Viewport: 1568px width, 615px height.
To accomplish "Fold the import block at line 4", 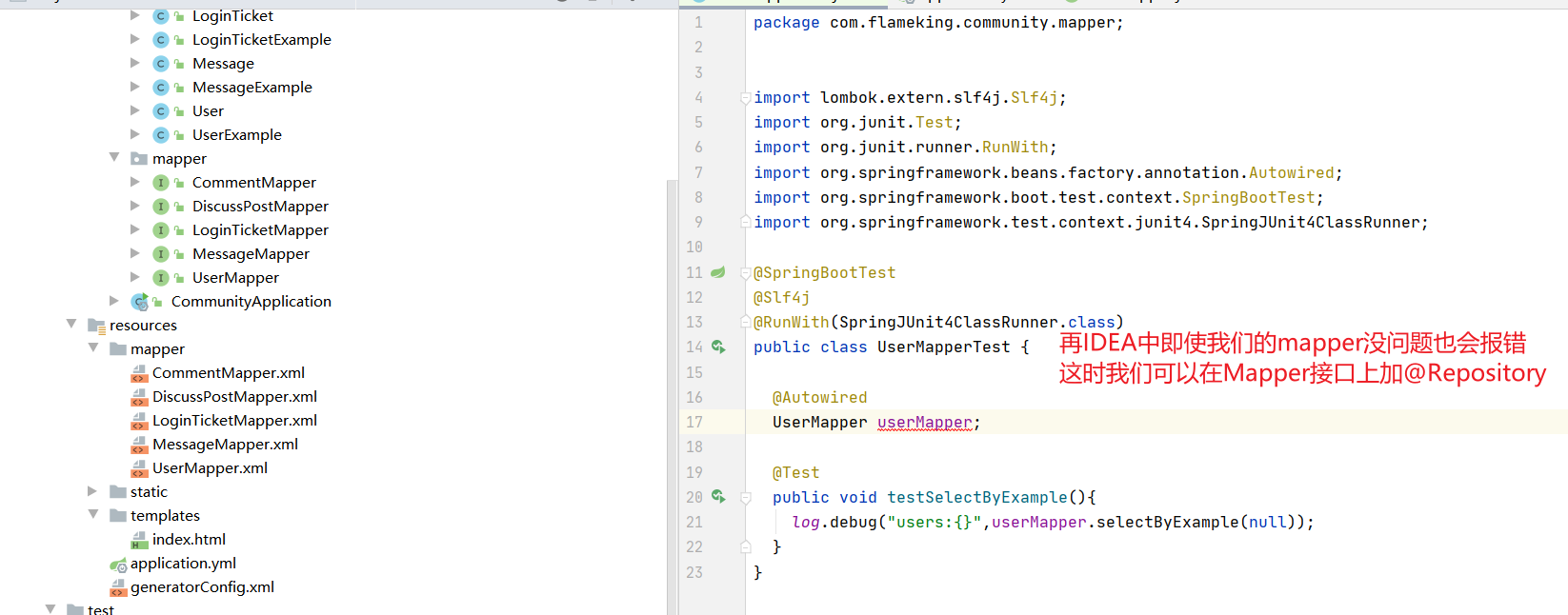I will pos(745,97).
